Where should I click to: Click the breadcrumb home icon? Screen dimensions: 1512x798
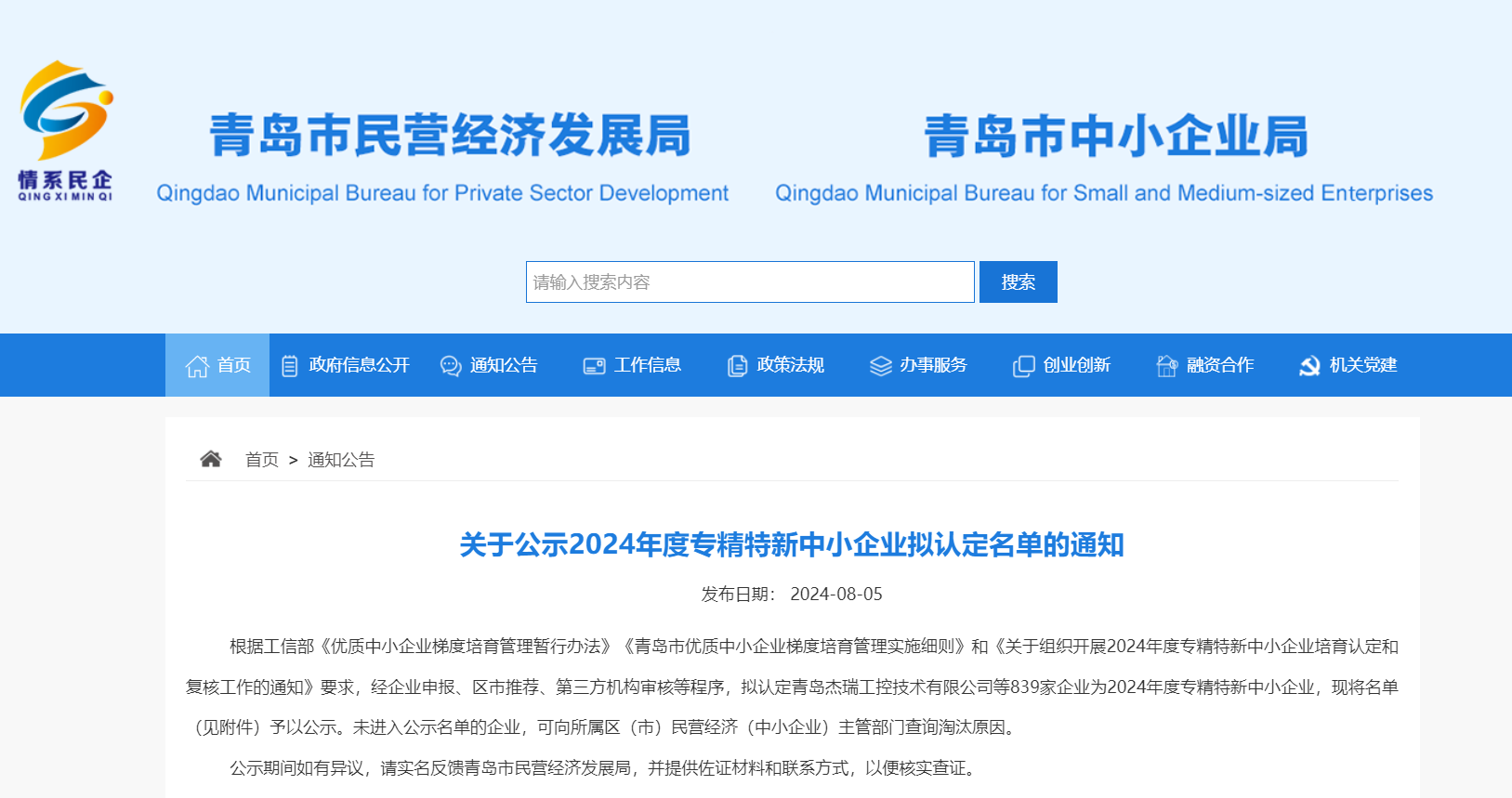coord(211,459)
